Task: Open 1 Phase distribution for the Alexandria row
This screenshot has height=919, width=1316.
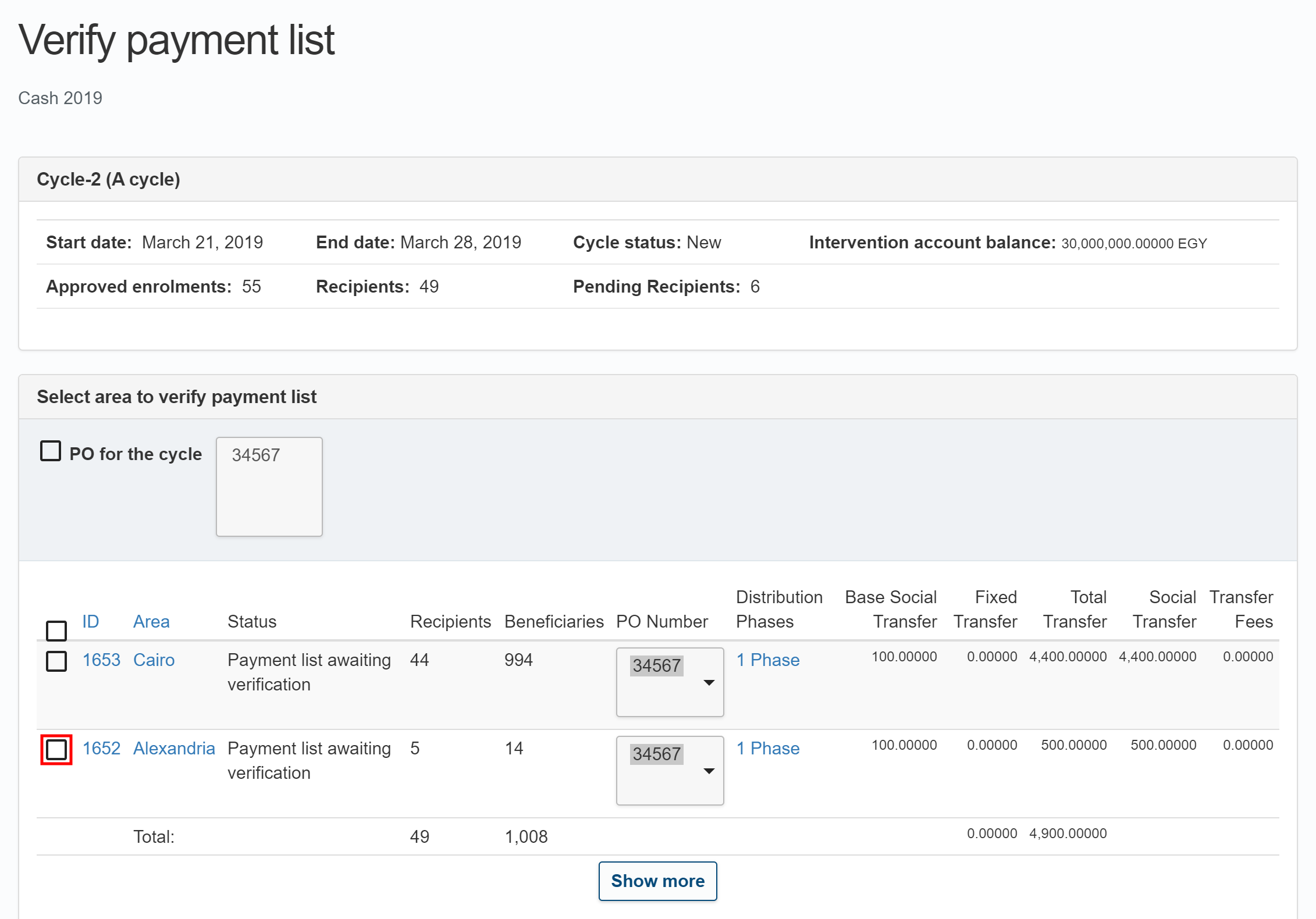Action: tap(767, 748)
